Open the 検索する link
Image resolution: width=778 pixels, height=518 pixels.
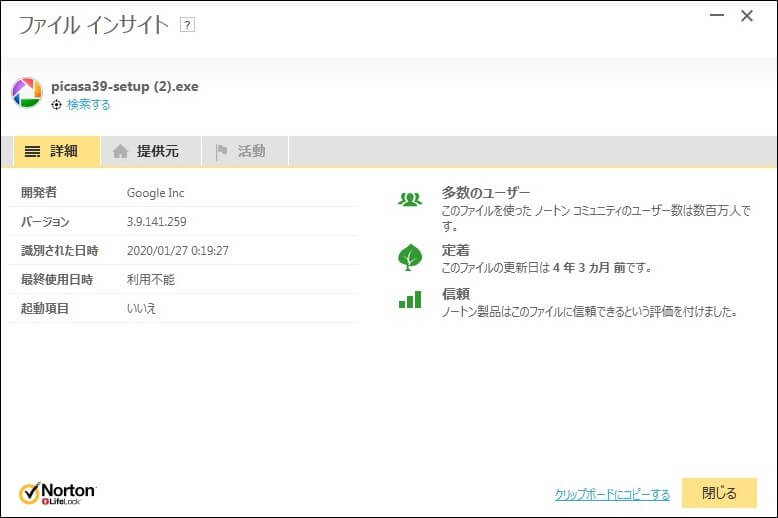88,105
